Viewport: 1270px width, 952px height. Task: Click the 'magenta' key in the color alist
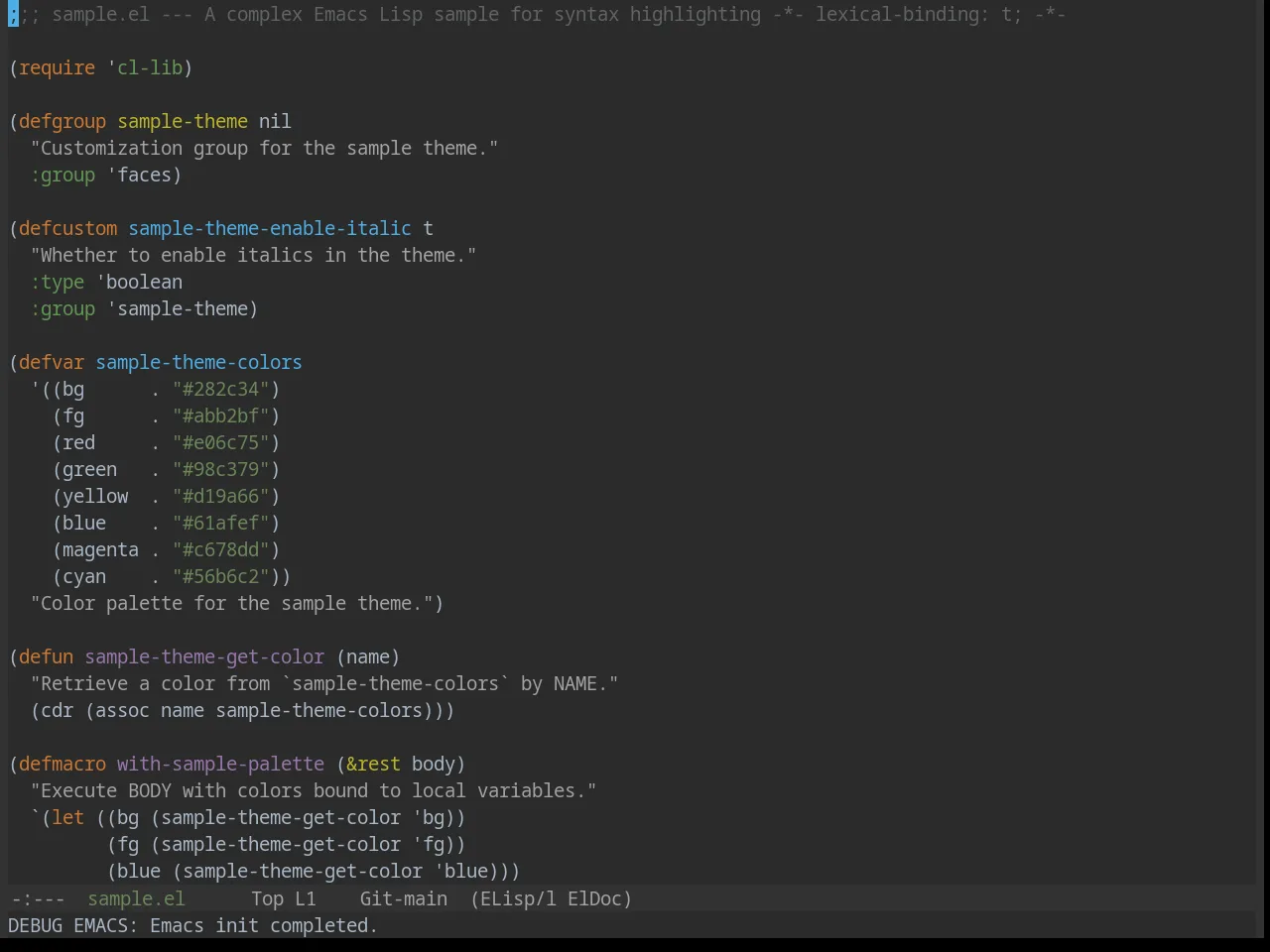pyautogui.click(x=100, y=549)
